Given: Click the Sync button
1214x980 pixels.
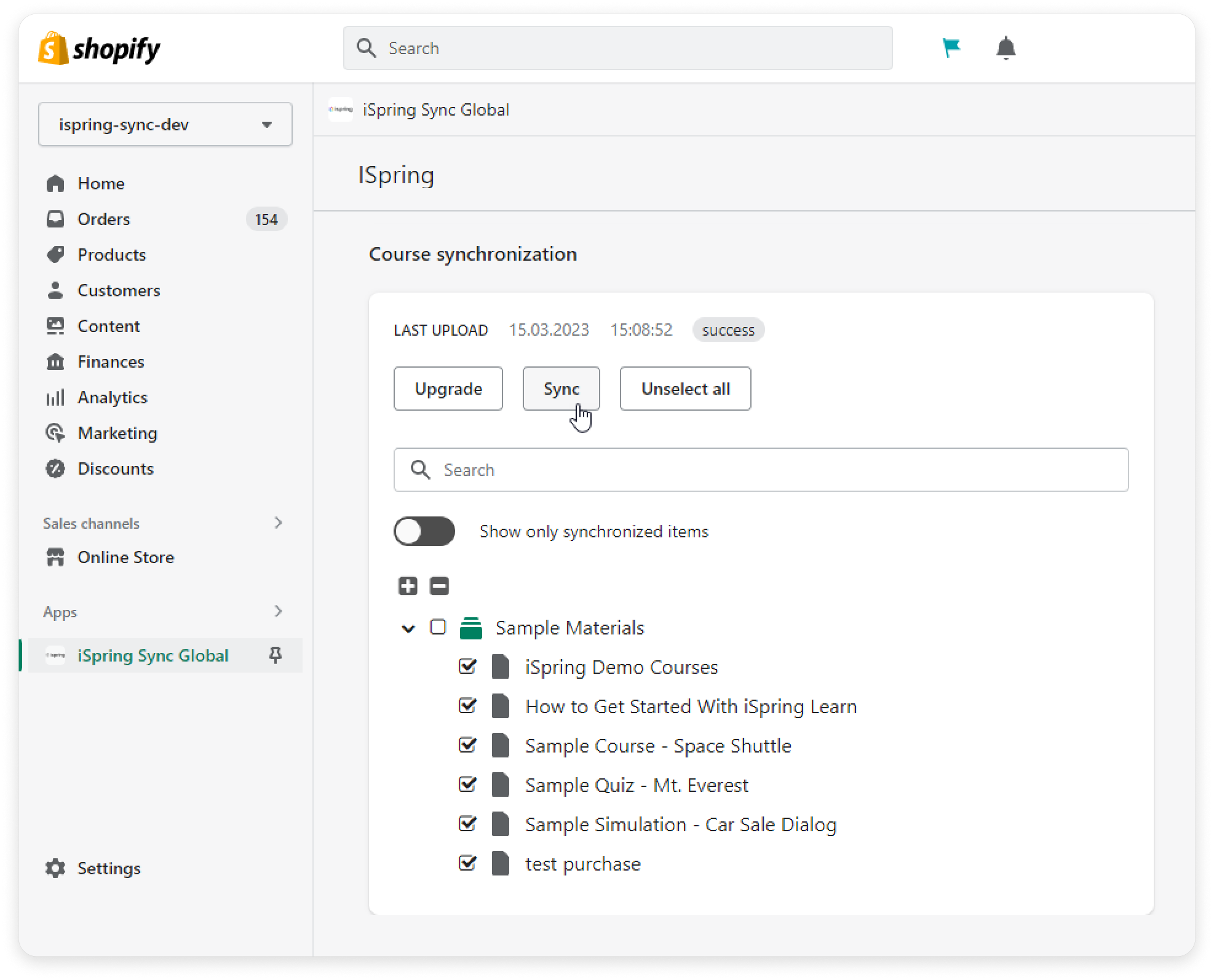Looking at the screenshot, I should 561,389.
